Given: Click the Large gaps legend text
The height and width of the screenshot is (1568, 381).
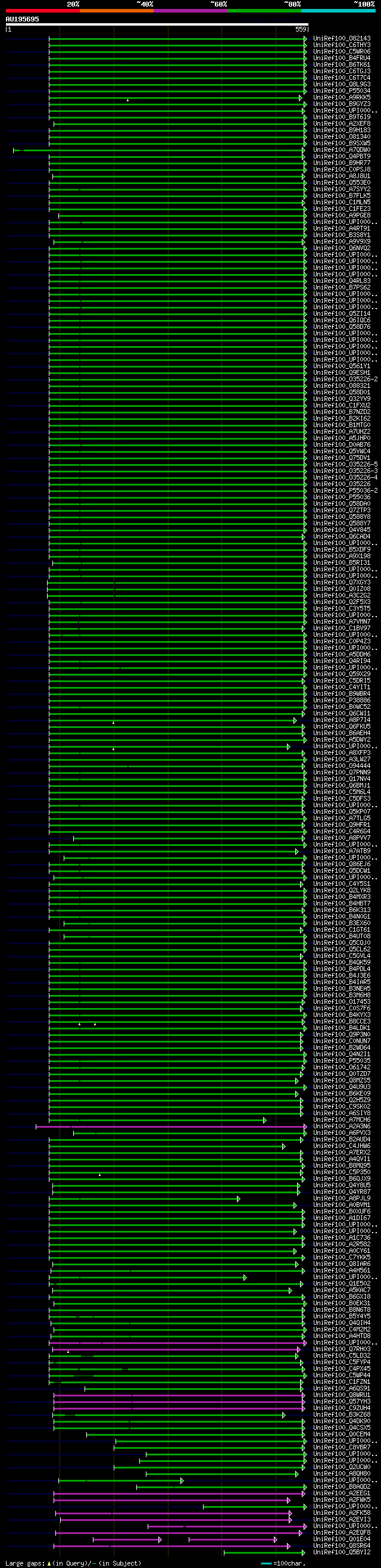Looking at the screenshot, I should point(73,1564).
